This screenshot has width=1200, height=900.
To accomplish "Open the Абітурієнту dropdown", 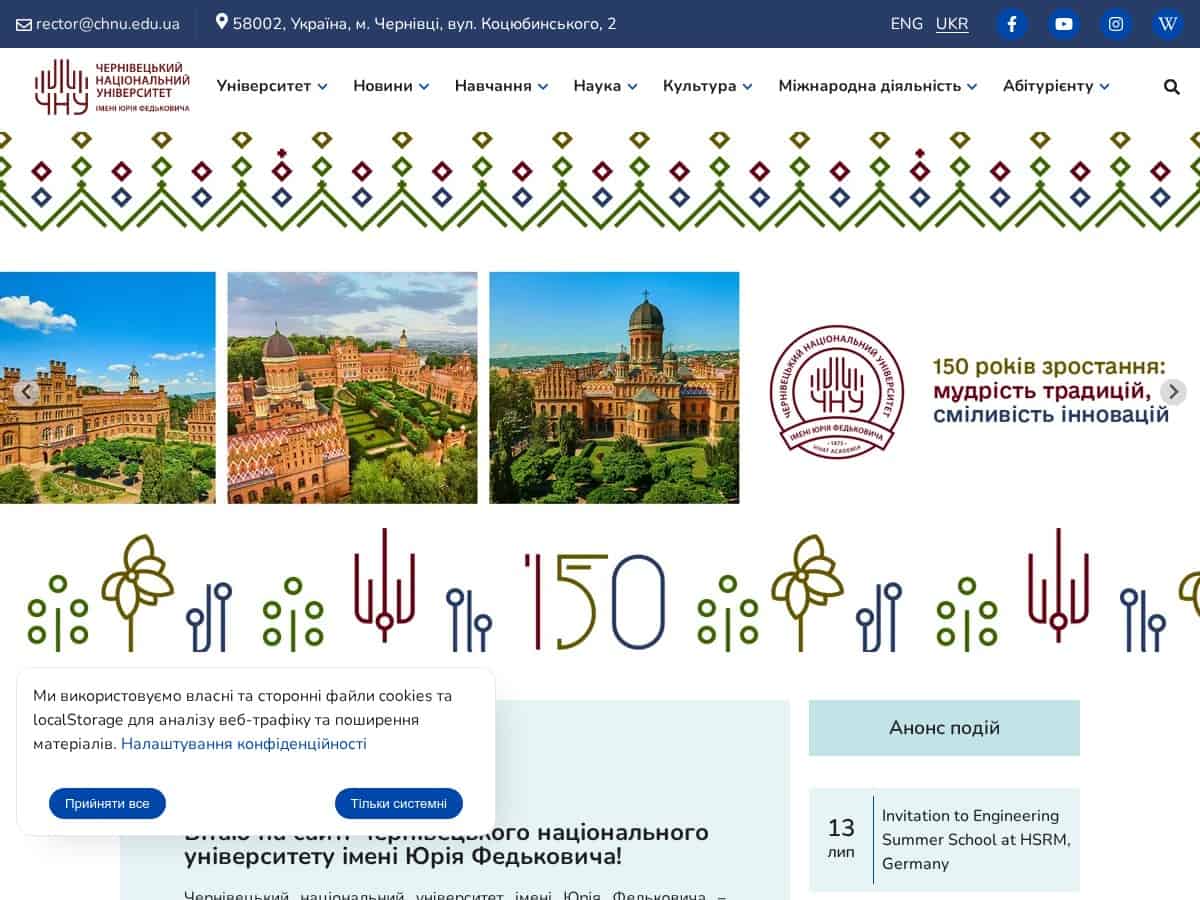I will (1056, 86).
